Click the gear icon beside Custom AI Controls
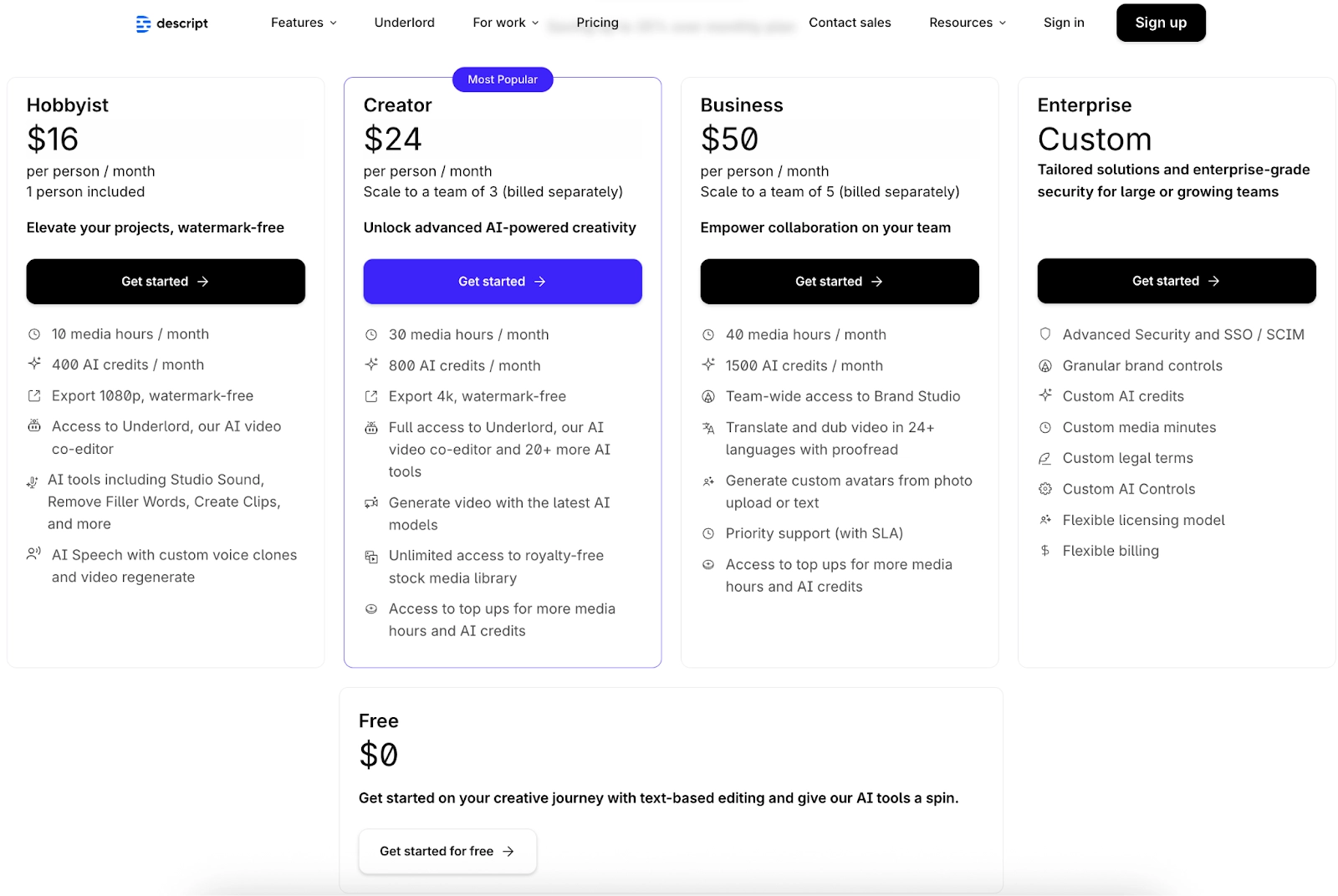Image resolution: width=1338 pixels, height=896 pixels. [x=1044, y=488]
